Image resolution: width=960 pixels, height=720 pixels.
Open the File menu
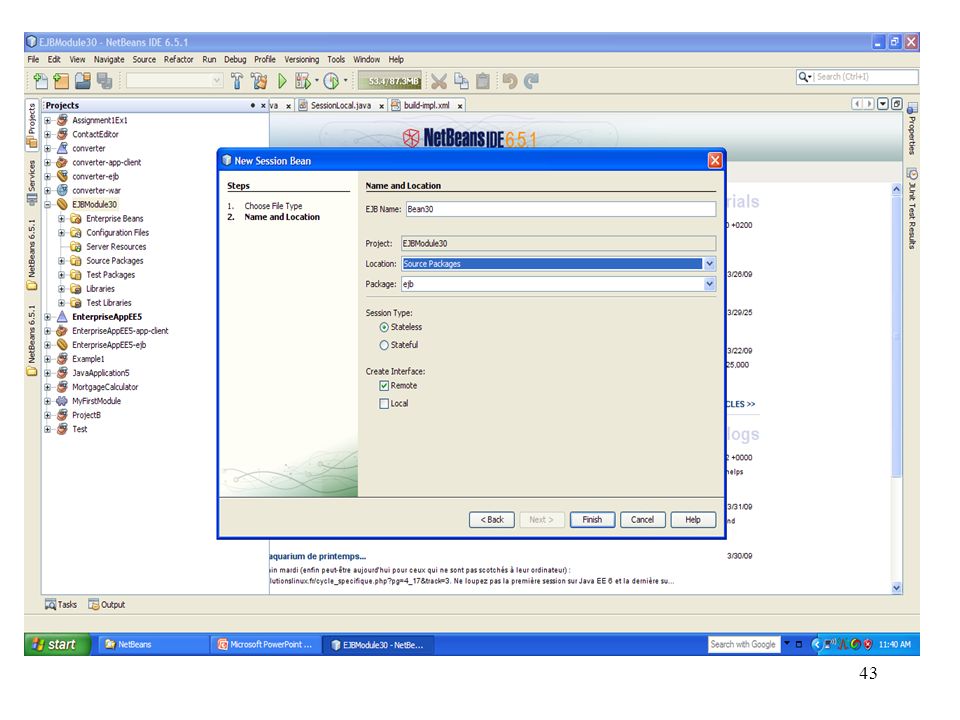coord(33,59)
